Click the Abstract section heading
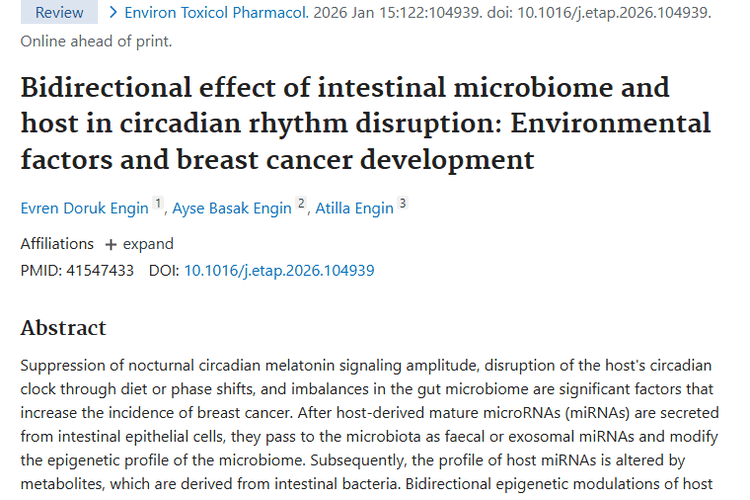Screen dimensions: 750x500 (x=63, y=328)
